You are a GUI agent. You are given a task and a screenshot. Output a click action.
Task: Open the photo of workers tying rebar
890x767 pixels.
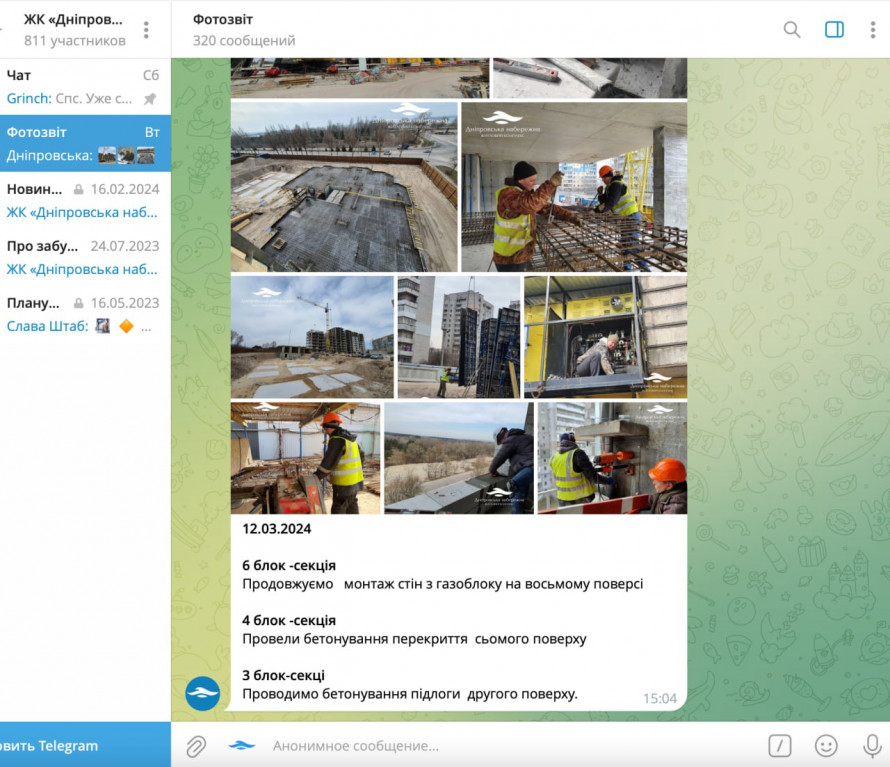tap(574, 187)
